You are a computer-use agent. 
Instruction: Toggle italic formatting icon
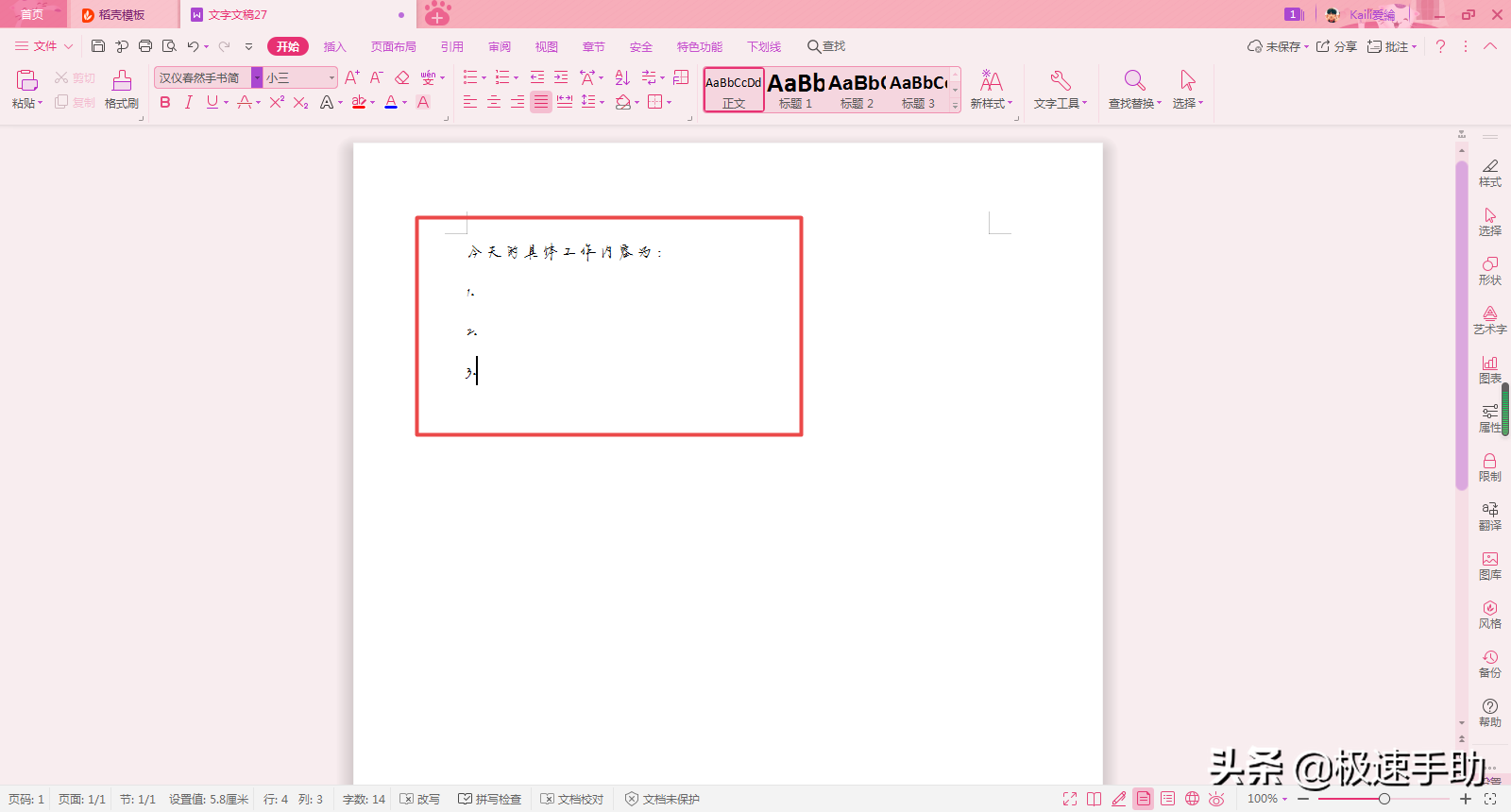189,102
